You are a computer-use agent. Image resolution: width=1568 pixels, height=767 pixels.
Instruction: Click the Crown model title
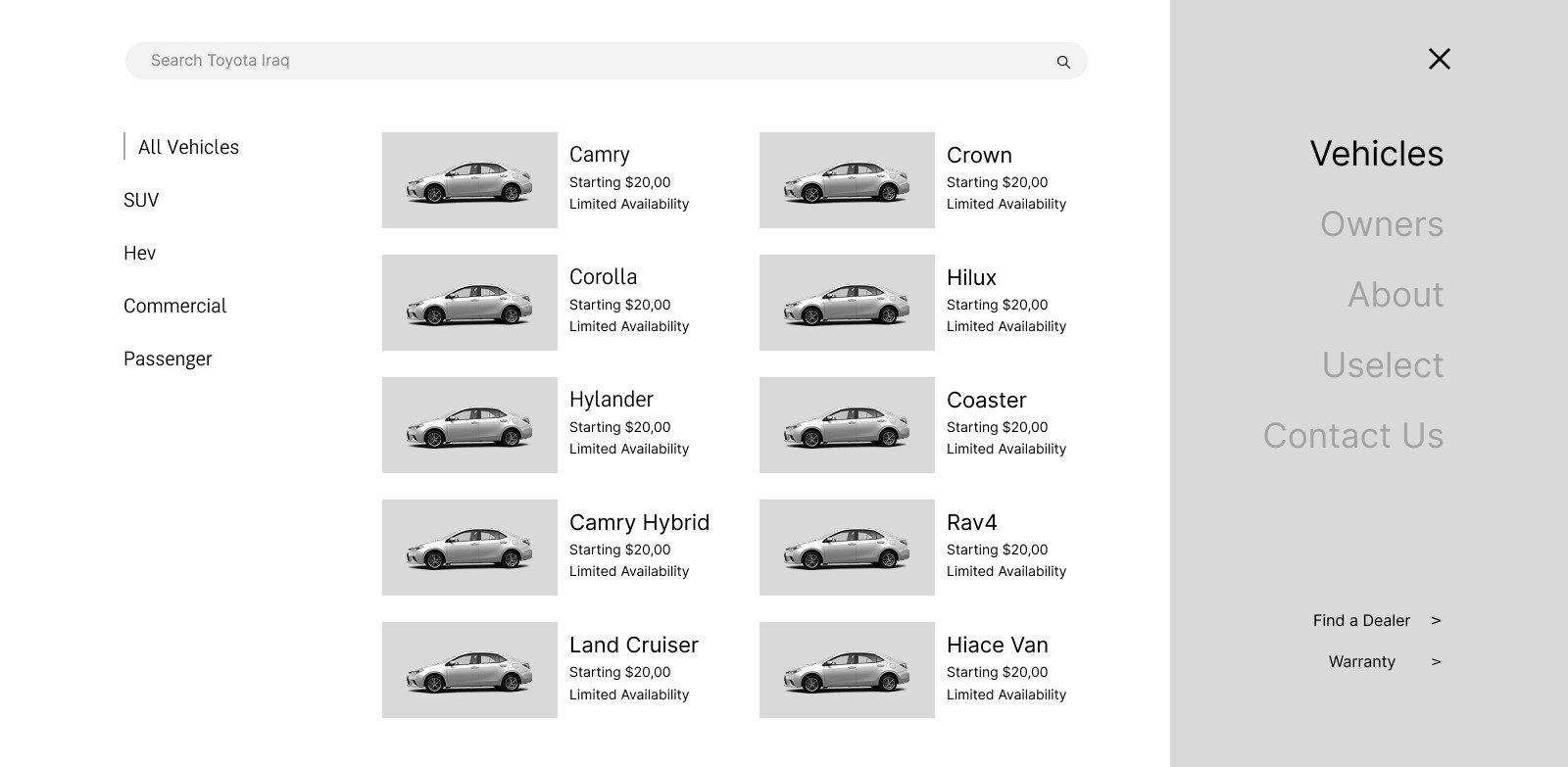pyautogui.click(x=979, y=155)
